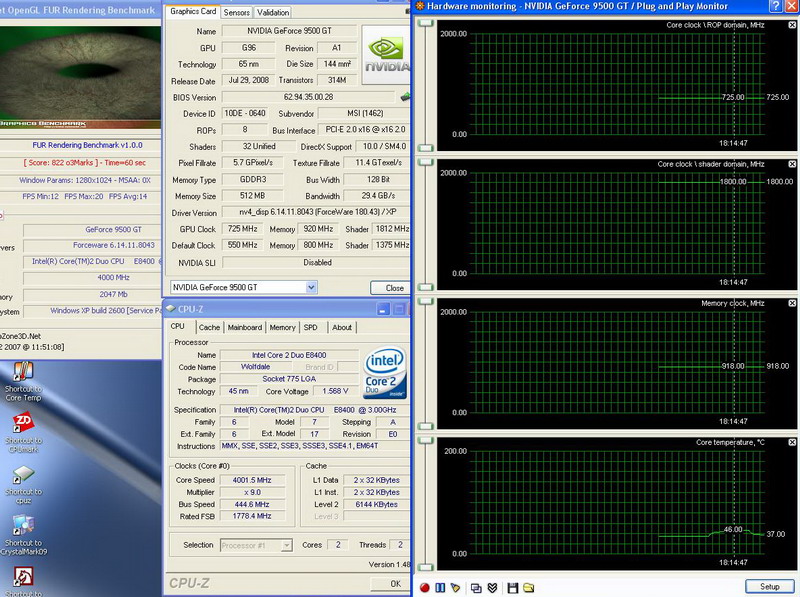800x597 pixels.
Task: Switch to the Mainboard tab in CPU-Z
Action: click(x=245, y=328)
